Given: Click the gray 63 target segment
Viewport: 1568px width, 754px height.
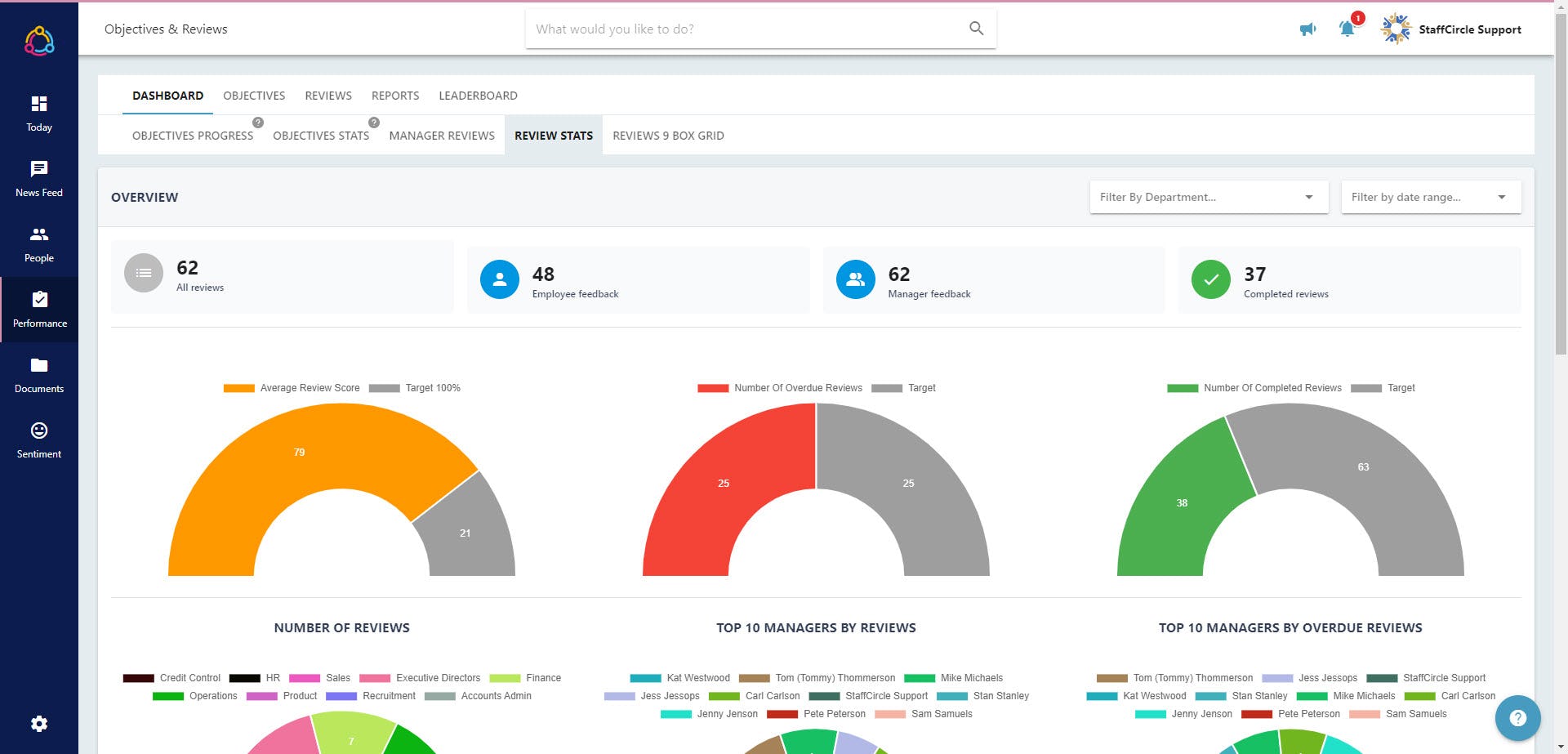Looking at the screenshot, I should (1363, 466).
